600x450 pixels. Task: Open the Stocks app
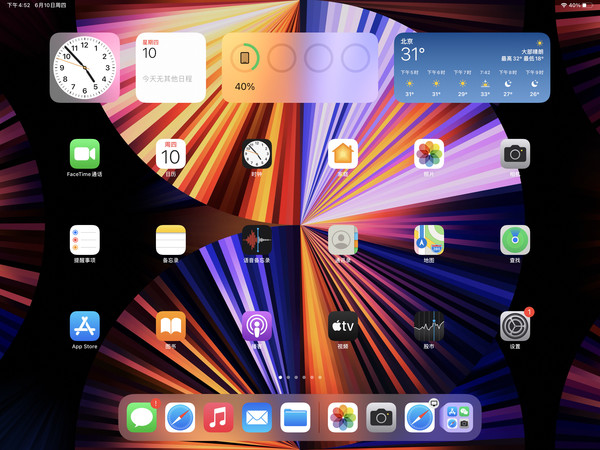429,326
